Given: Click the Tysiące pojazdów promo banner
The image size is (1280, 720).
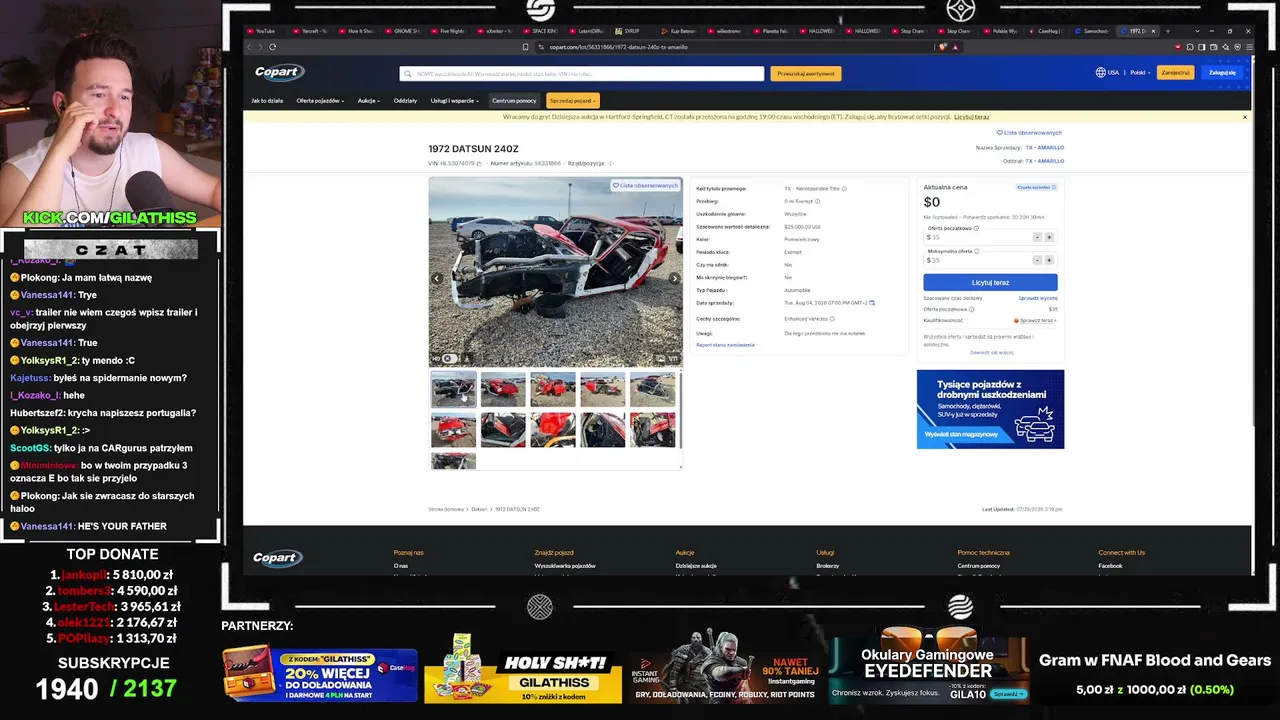Looking at the screenshot, I should (990, 409).
